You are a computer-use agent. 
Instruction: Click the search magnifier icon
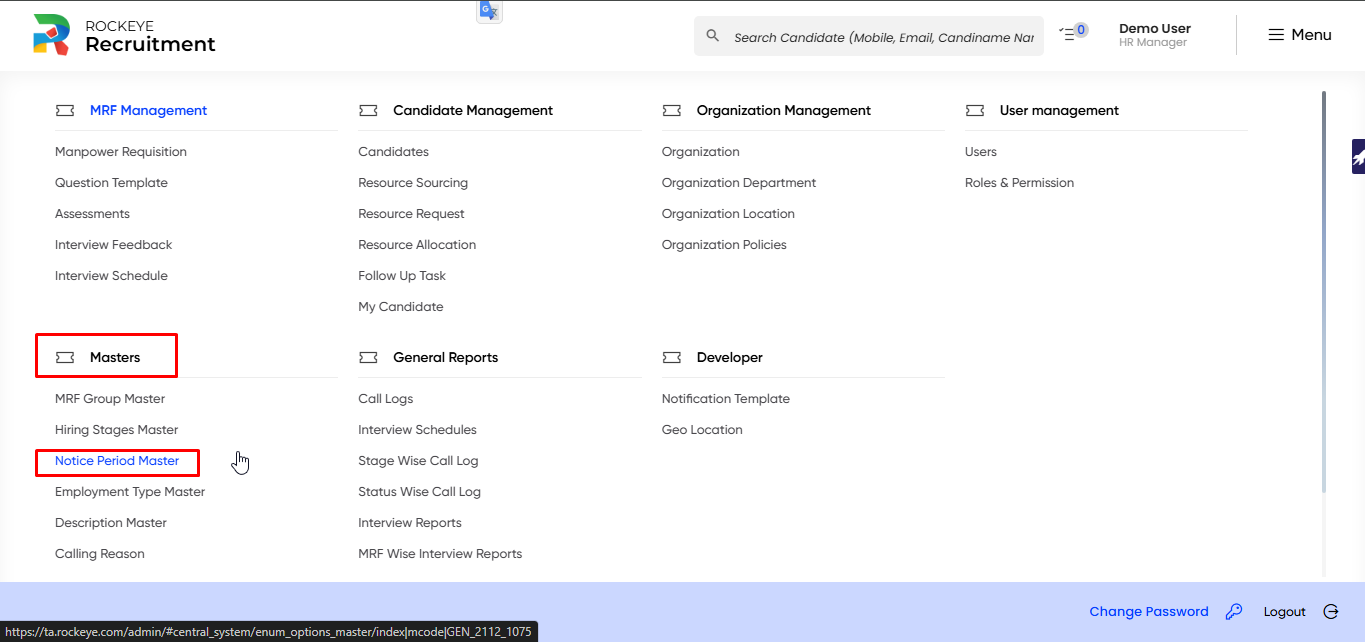tap(713, 36)
